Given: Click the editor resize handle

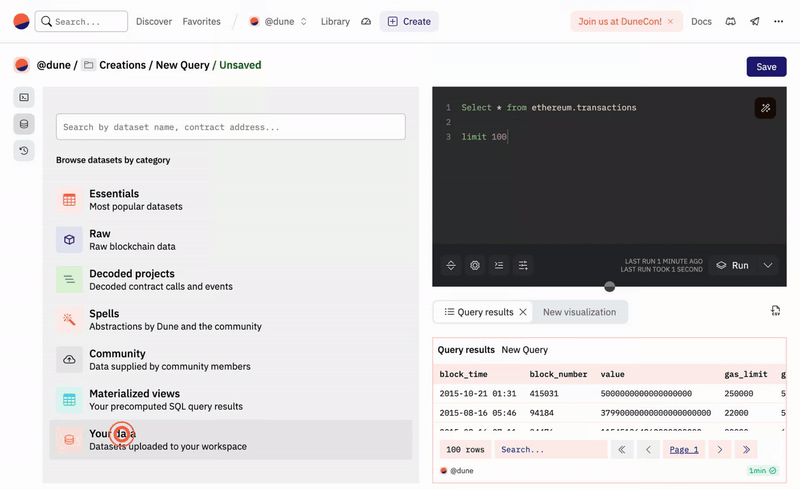Looking at the screenshot, I should (609, 286).
